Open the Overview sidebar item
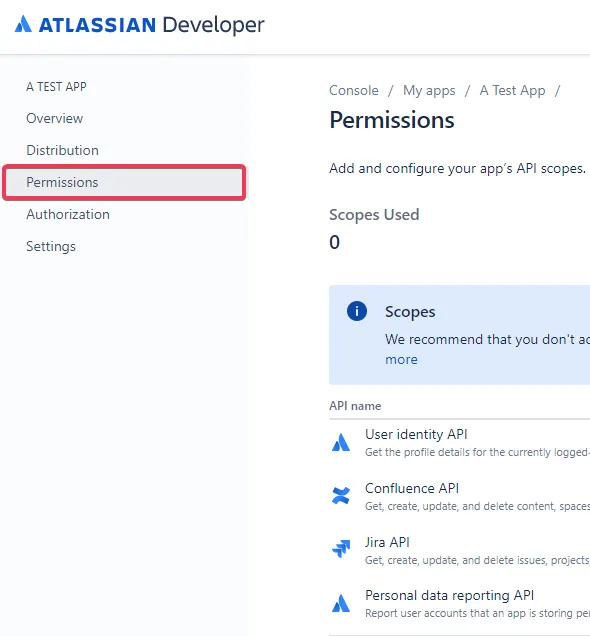This screenshot has height=636, width=590. click(x=54, y=118)
